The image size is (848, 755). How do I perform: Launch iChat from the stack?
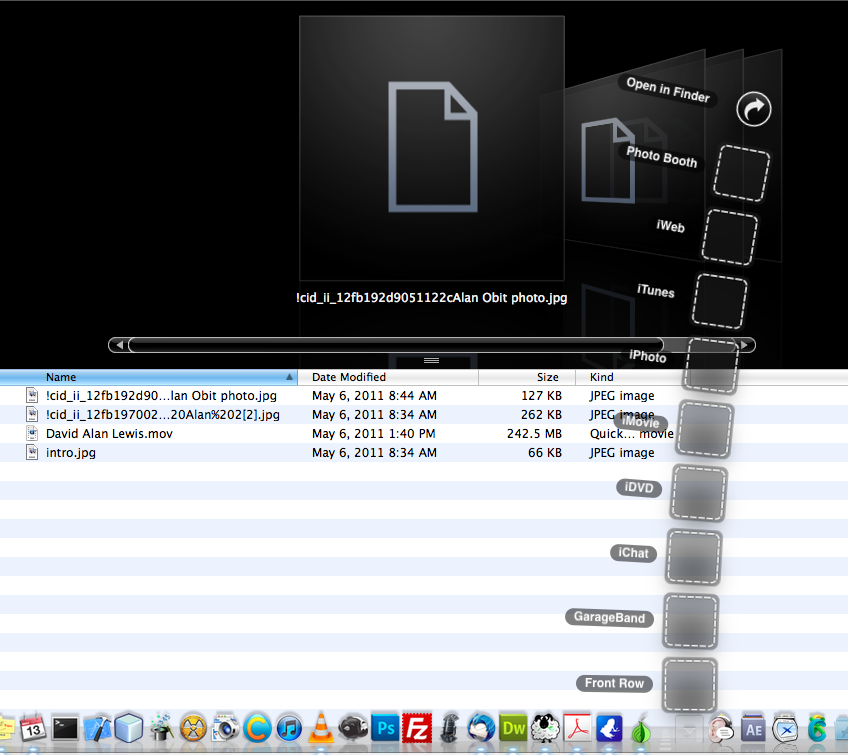pos(693,557)
